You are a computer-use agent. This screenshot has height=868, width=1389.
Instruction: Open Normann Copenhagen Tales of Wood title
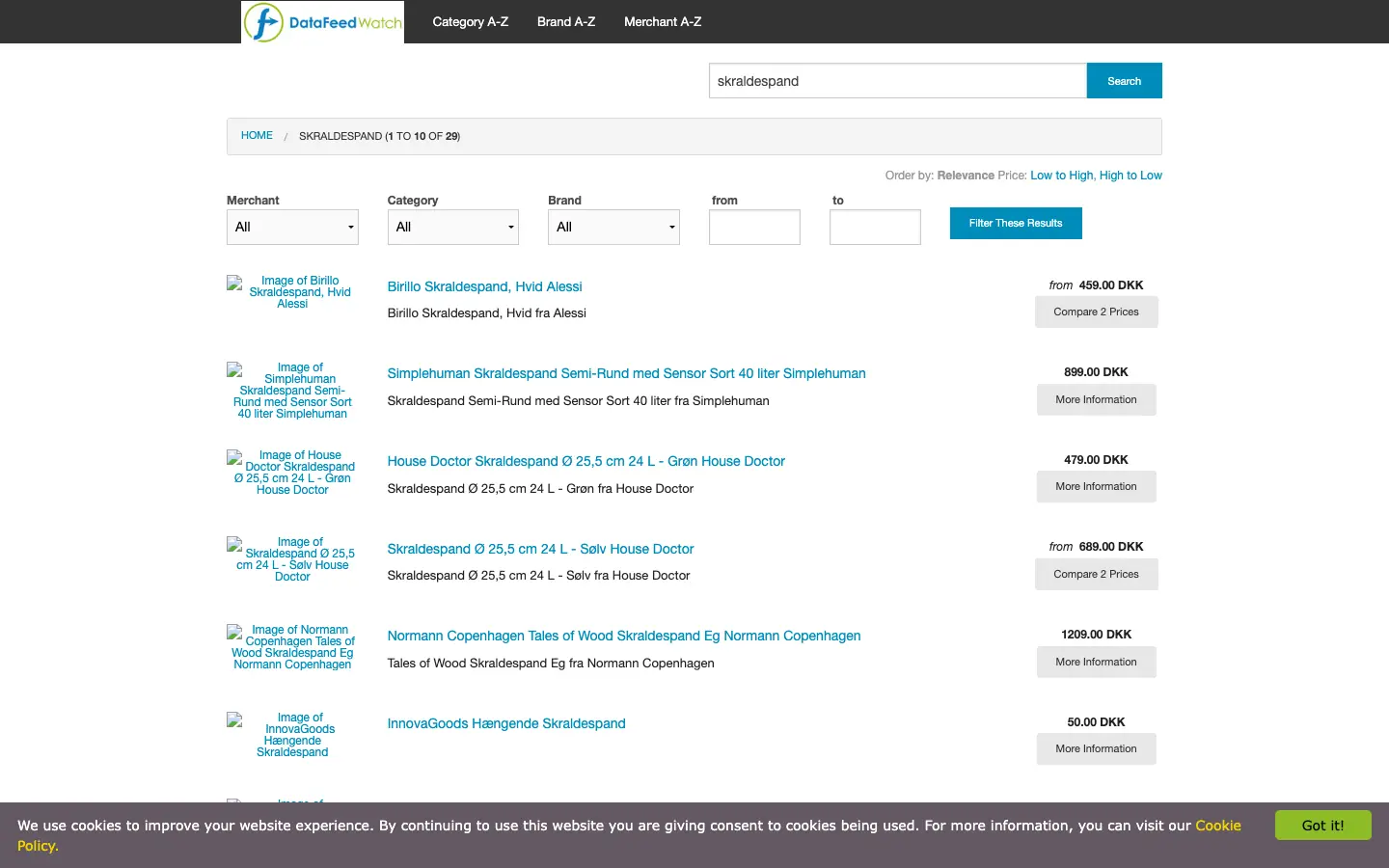point(624,636)
